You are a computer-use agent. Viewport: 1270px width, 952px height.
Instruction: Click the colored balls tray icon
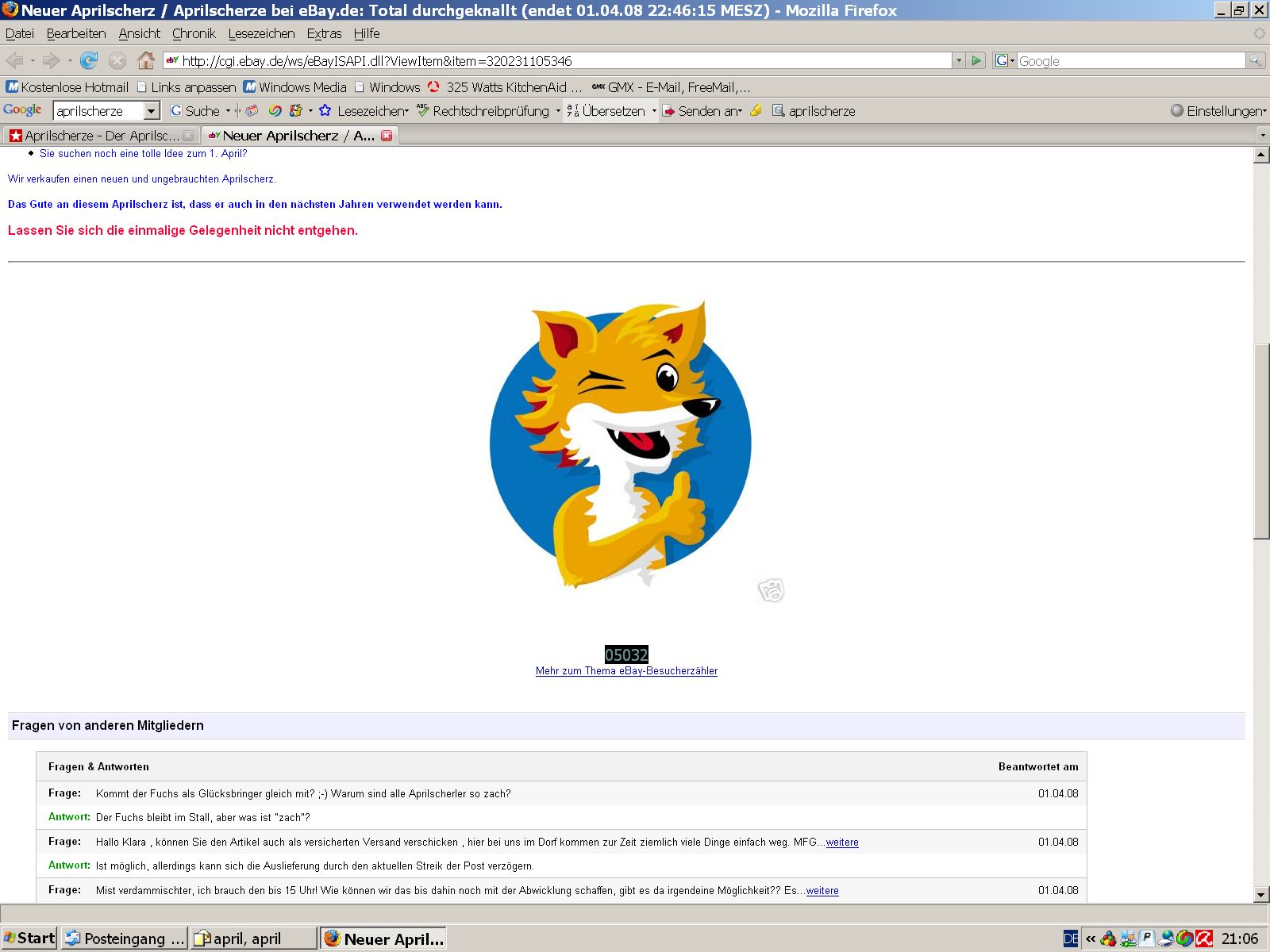coord(1108,939)
